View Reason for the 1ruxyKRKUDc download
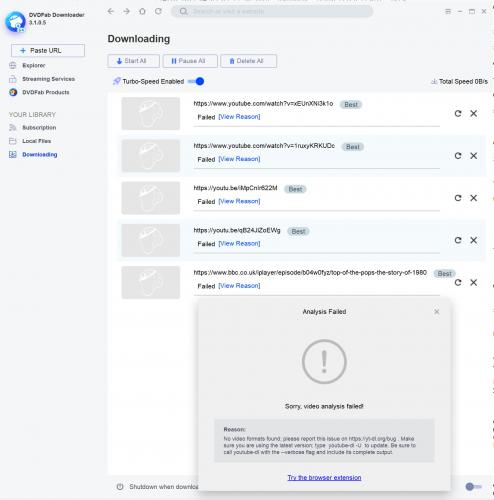The image size is (494, 500). tap(239, 159)
